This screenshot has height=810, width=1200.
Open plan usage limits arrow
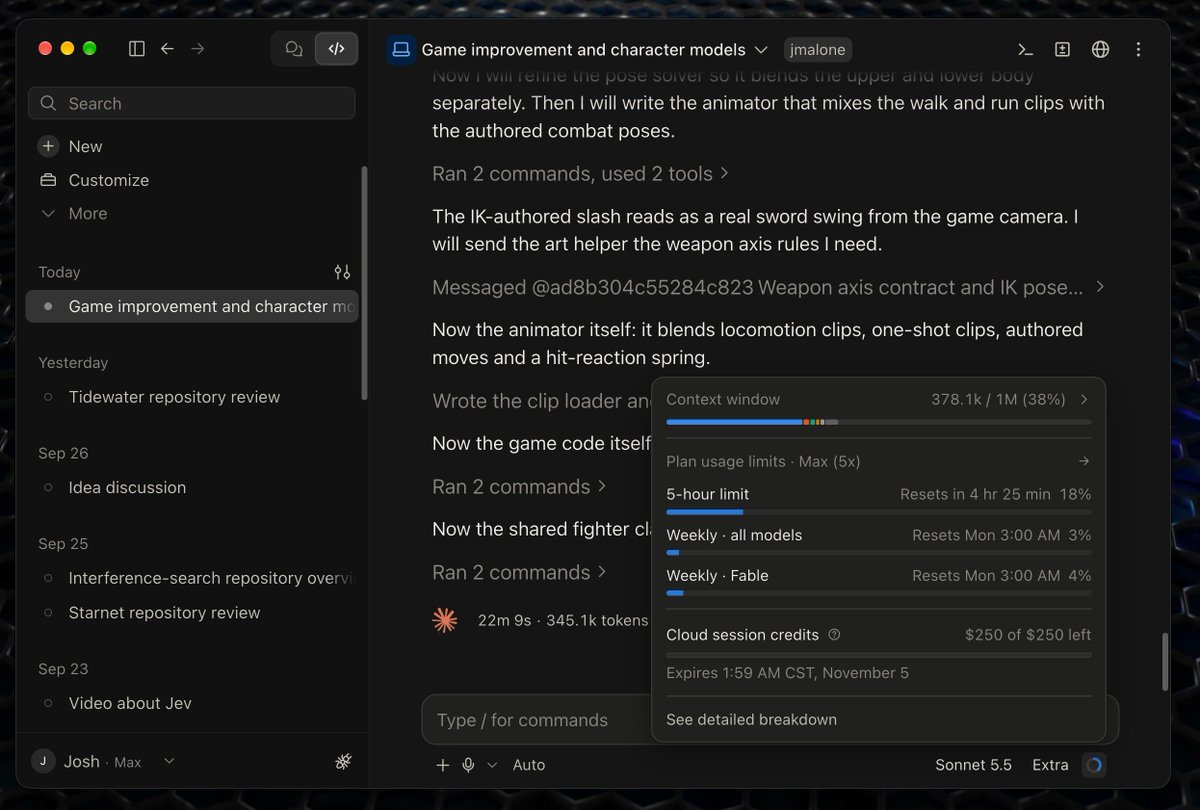point(1084,461)
